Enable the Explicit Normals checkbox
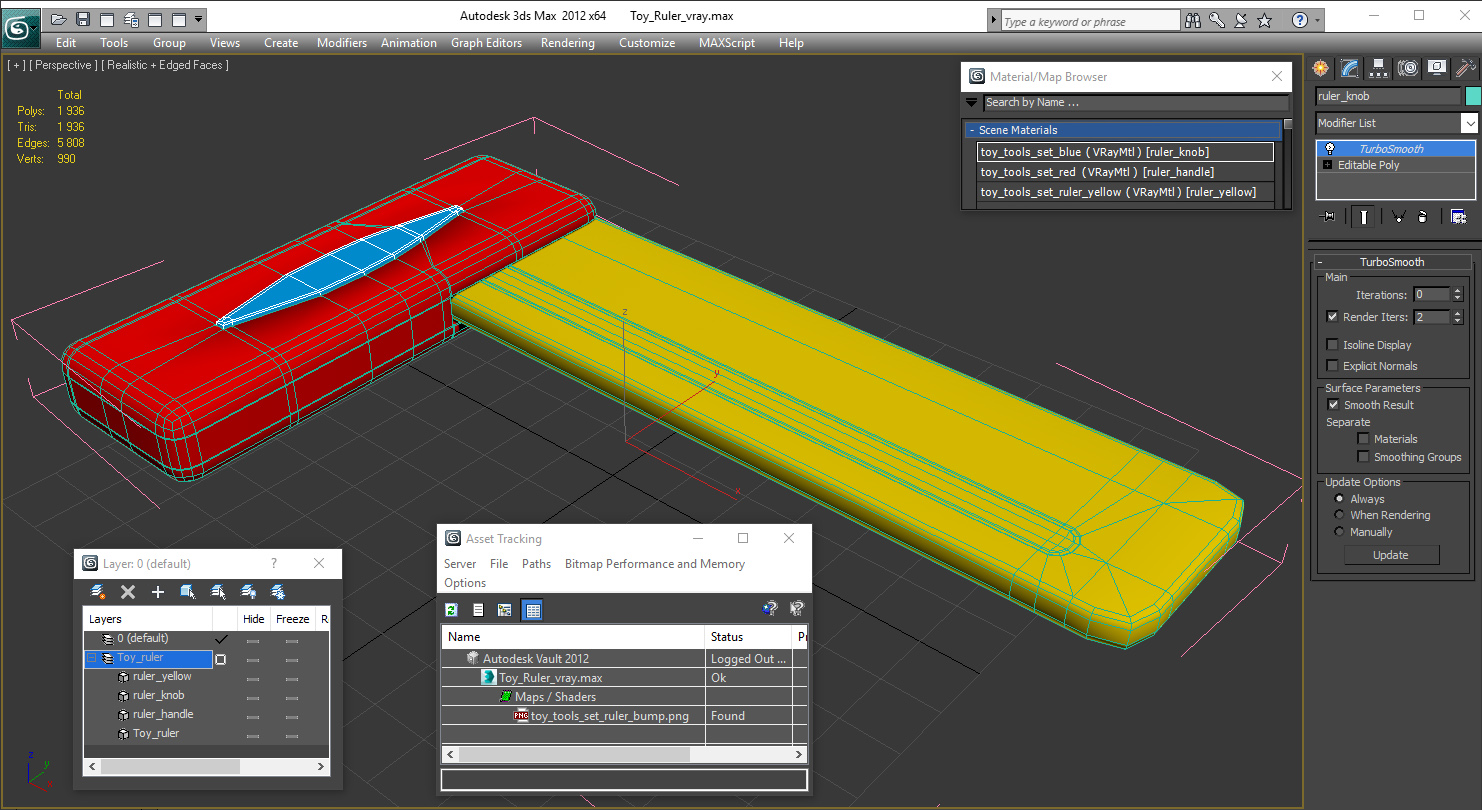The height and width of the screenshot is (810, 1482). pos(1332,366)
